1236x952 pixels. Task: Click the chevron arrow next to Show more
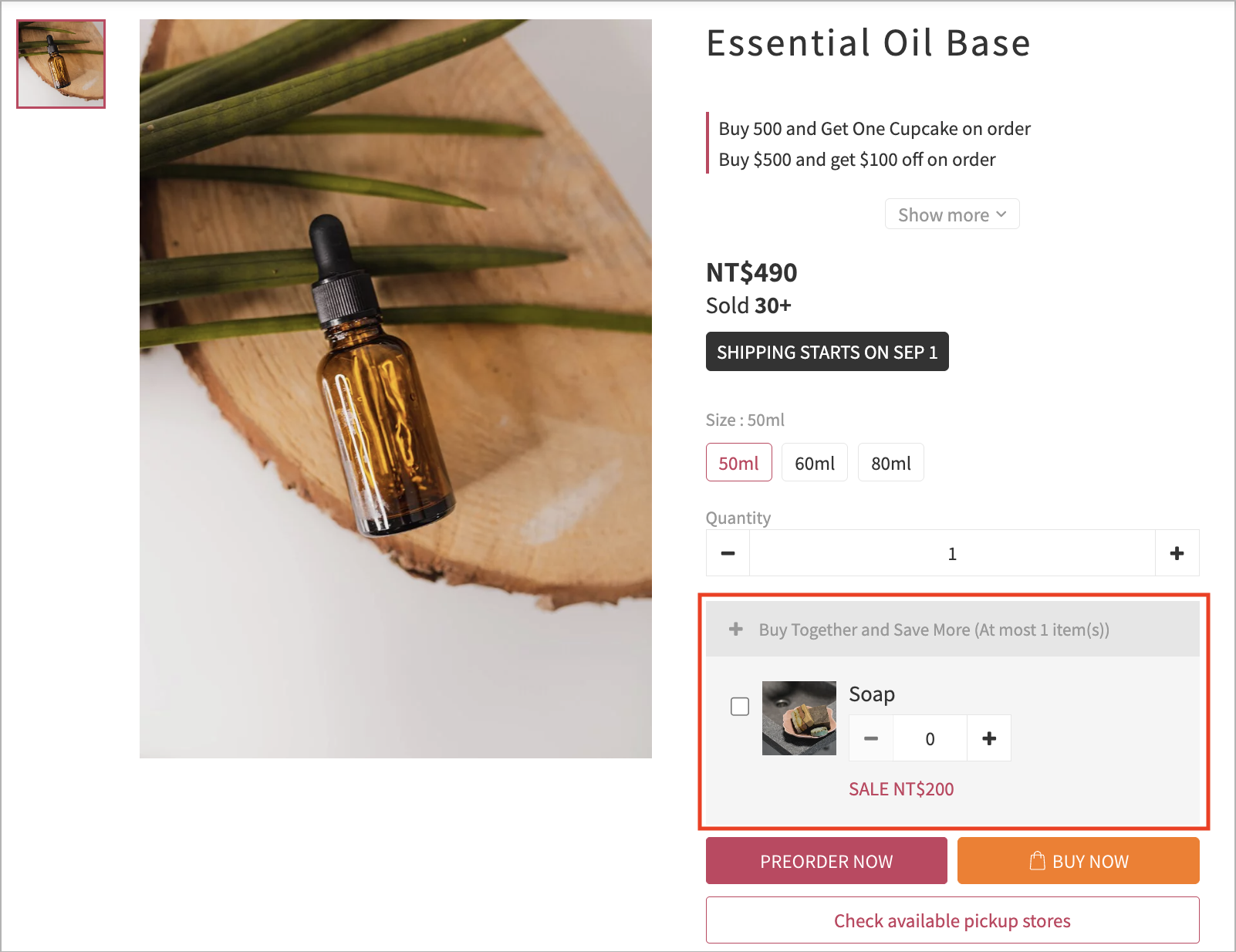[1001, 214]
